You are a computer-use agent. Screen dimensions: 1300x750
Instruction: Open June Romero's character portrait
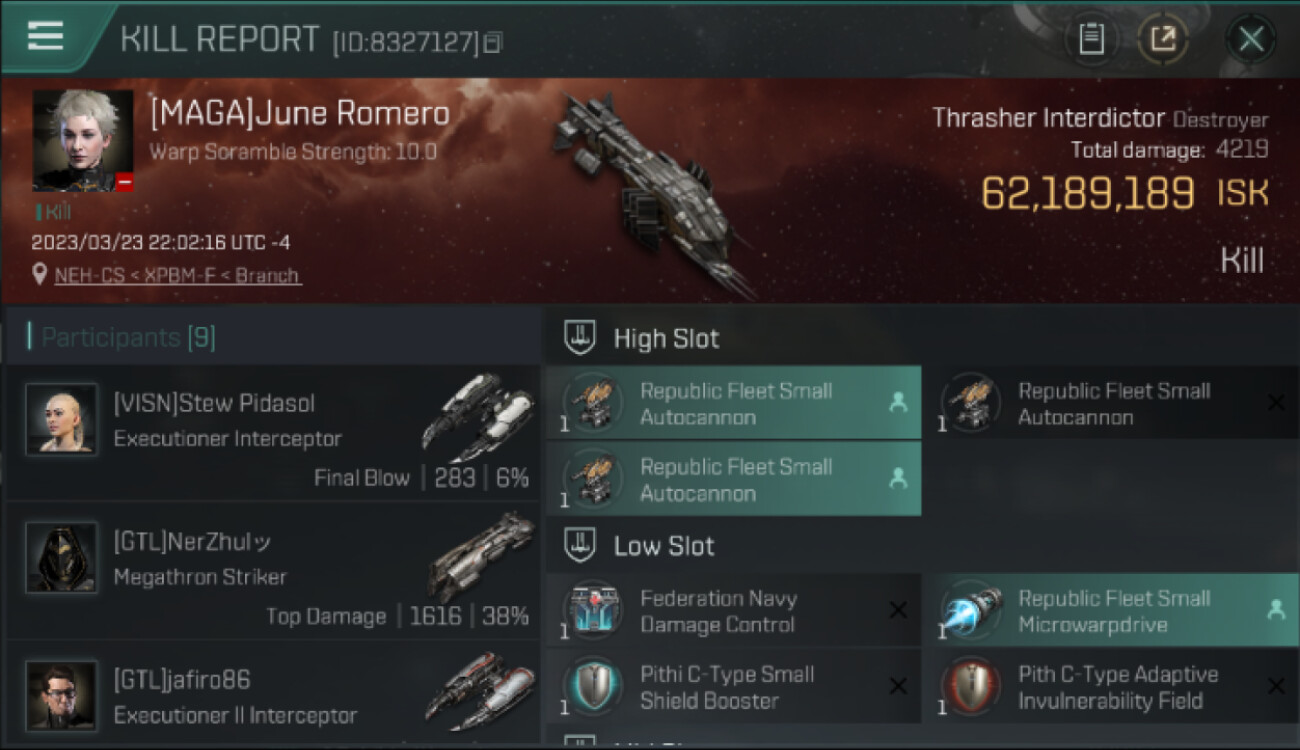[83, 140]
